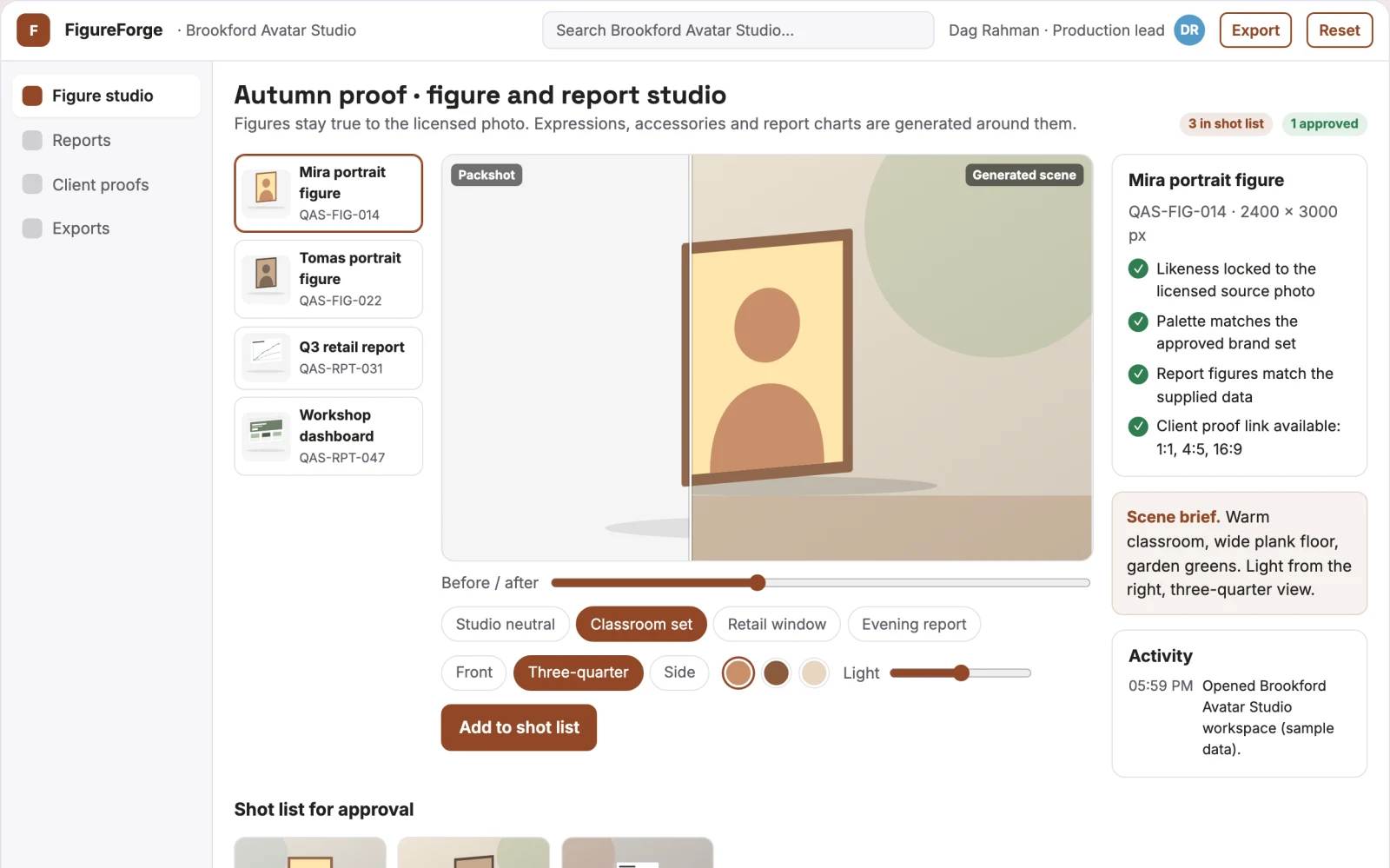The height and width of the screenshot is (868, 1390).
Task: Choose Studio neutral scene
Action: [x=506, y=624]
